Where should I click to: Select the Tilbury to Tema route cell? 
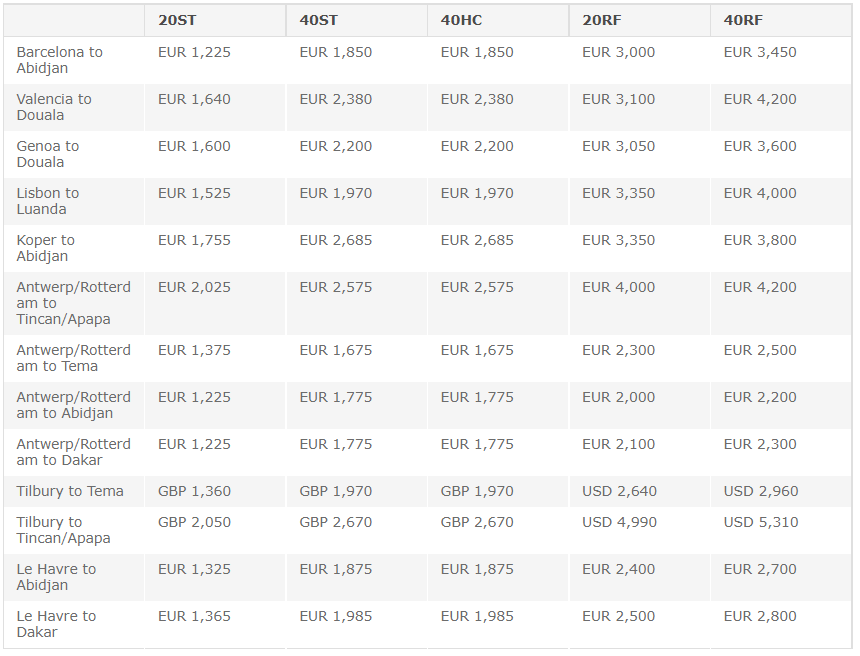[70, 491]
